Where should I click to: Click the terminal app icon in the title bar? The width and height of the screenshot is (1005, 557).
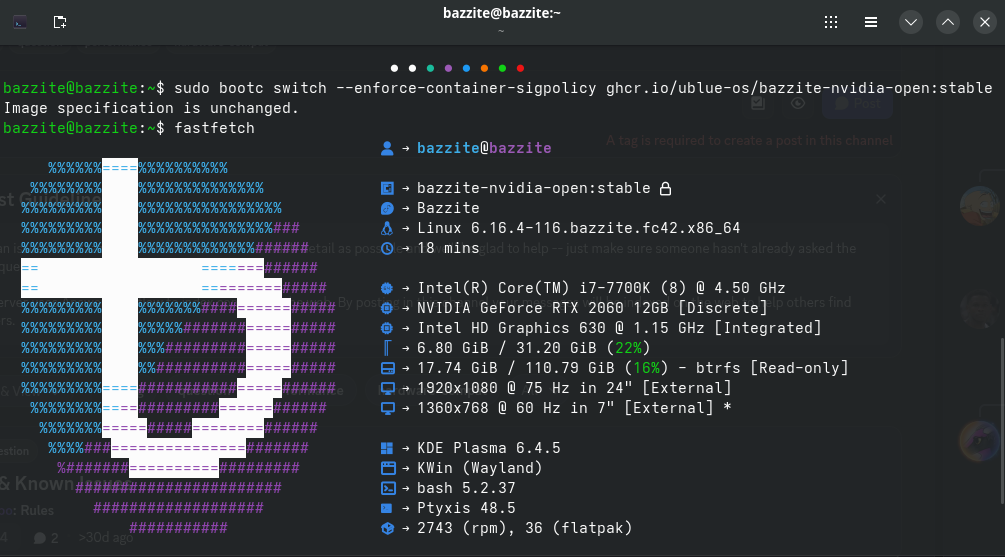[x=20, y=22]
